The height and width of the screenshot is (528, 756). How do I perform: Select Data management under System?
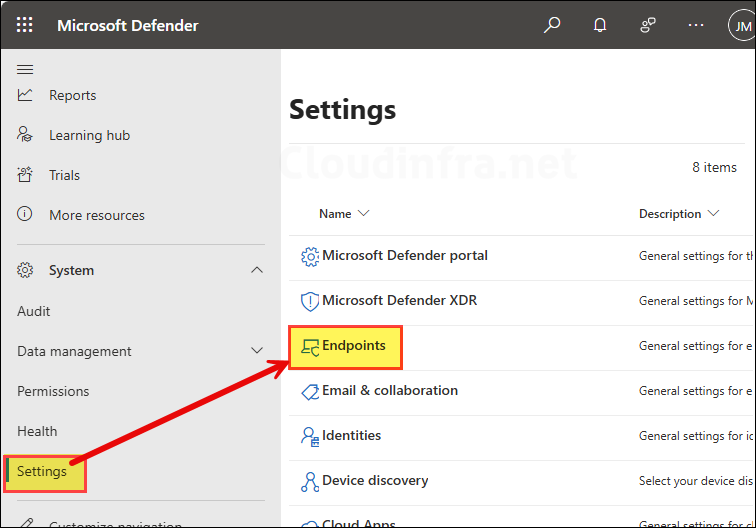pos(74,352)
